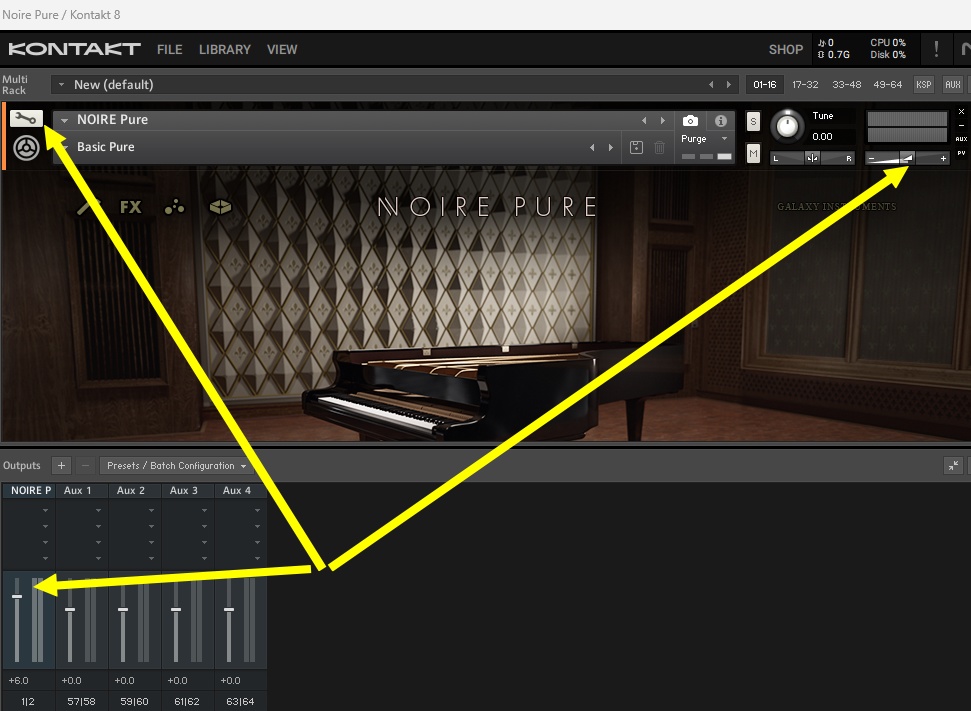
Task: Open first insert slot of NOIRE P channel
Action: (28, 510)
